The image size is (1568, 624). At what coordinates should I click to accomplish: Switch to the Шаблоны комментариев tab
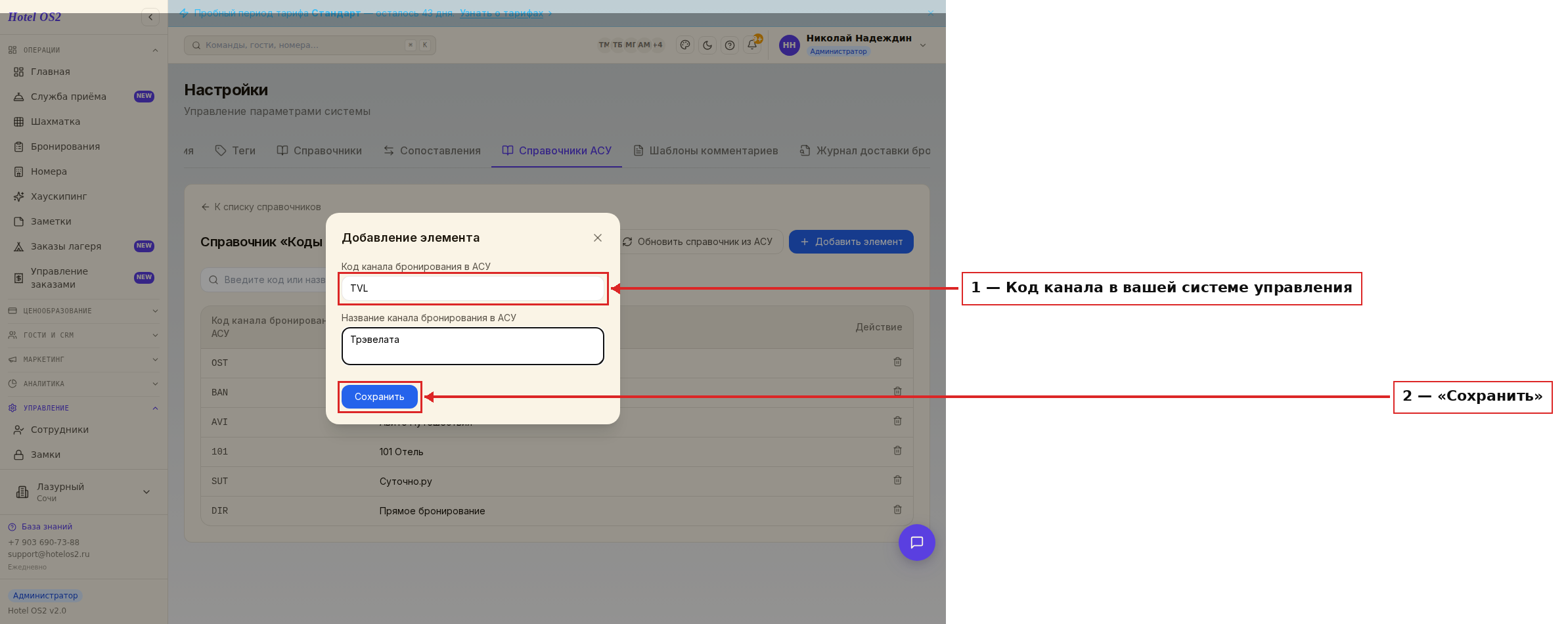[x=706, y=150]
